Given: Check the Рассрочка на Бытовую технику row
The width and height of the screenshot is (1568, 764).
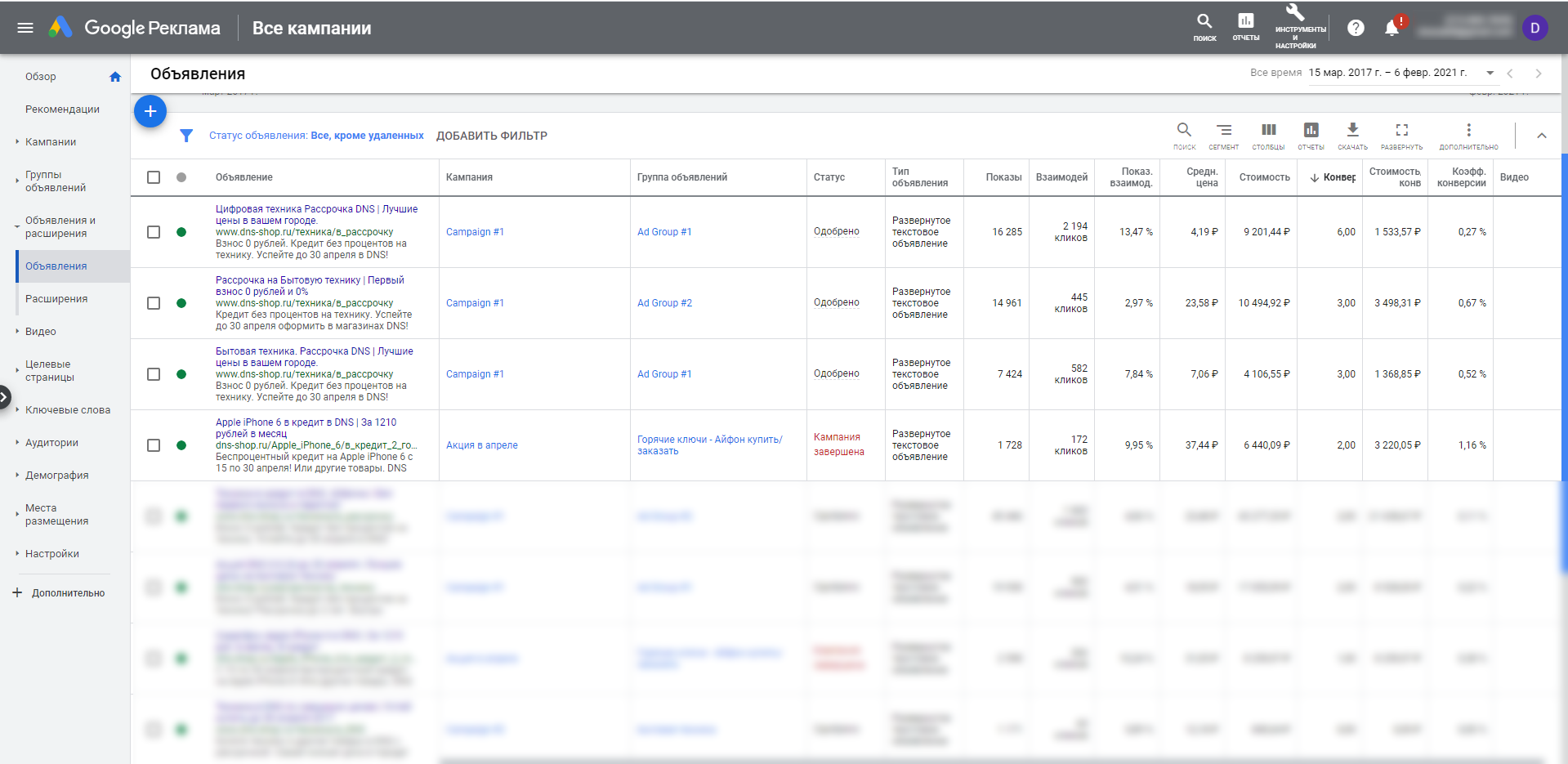Looking at the screenshot, I should coord(154,303).
